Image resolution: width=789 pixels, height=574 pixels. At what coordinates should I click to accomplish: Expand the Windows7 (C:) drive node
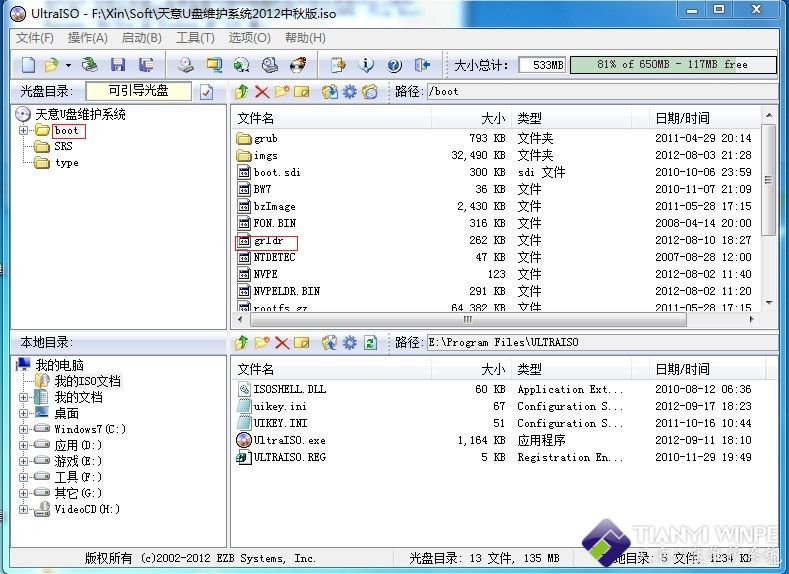tap(24, 430)
